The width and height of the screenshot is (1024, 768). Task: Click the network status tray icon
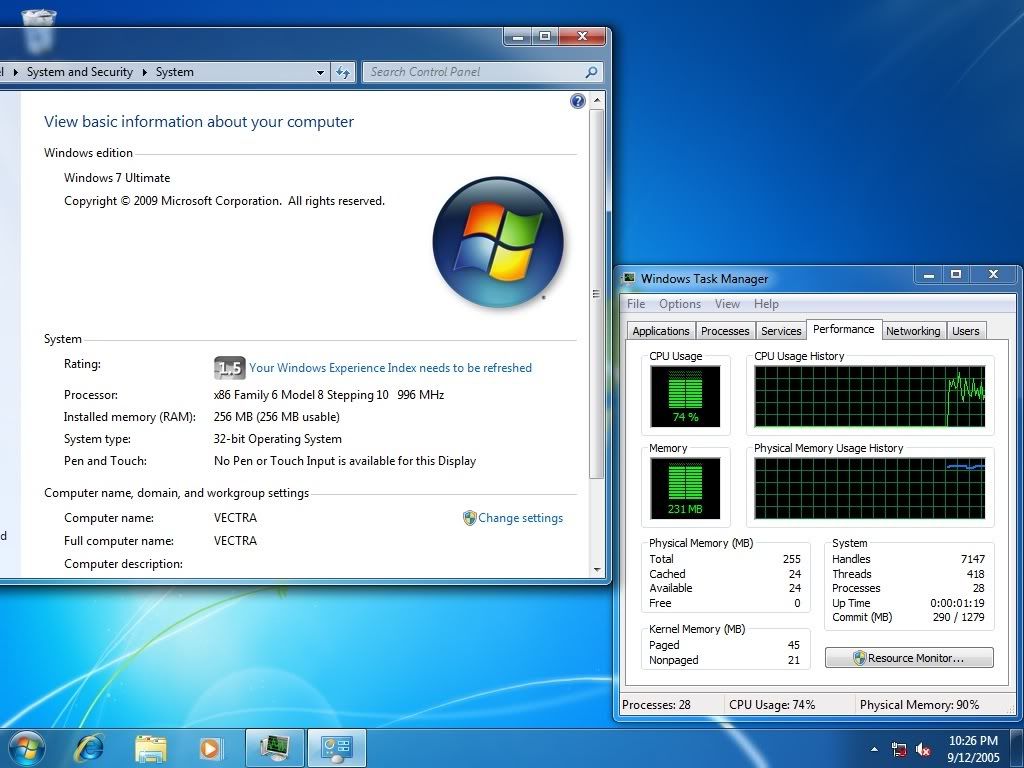click(x=900, y=749)
